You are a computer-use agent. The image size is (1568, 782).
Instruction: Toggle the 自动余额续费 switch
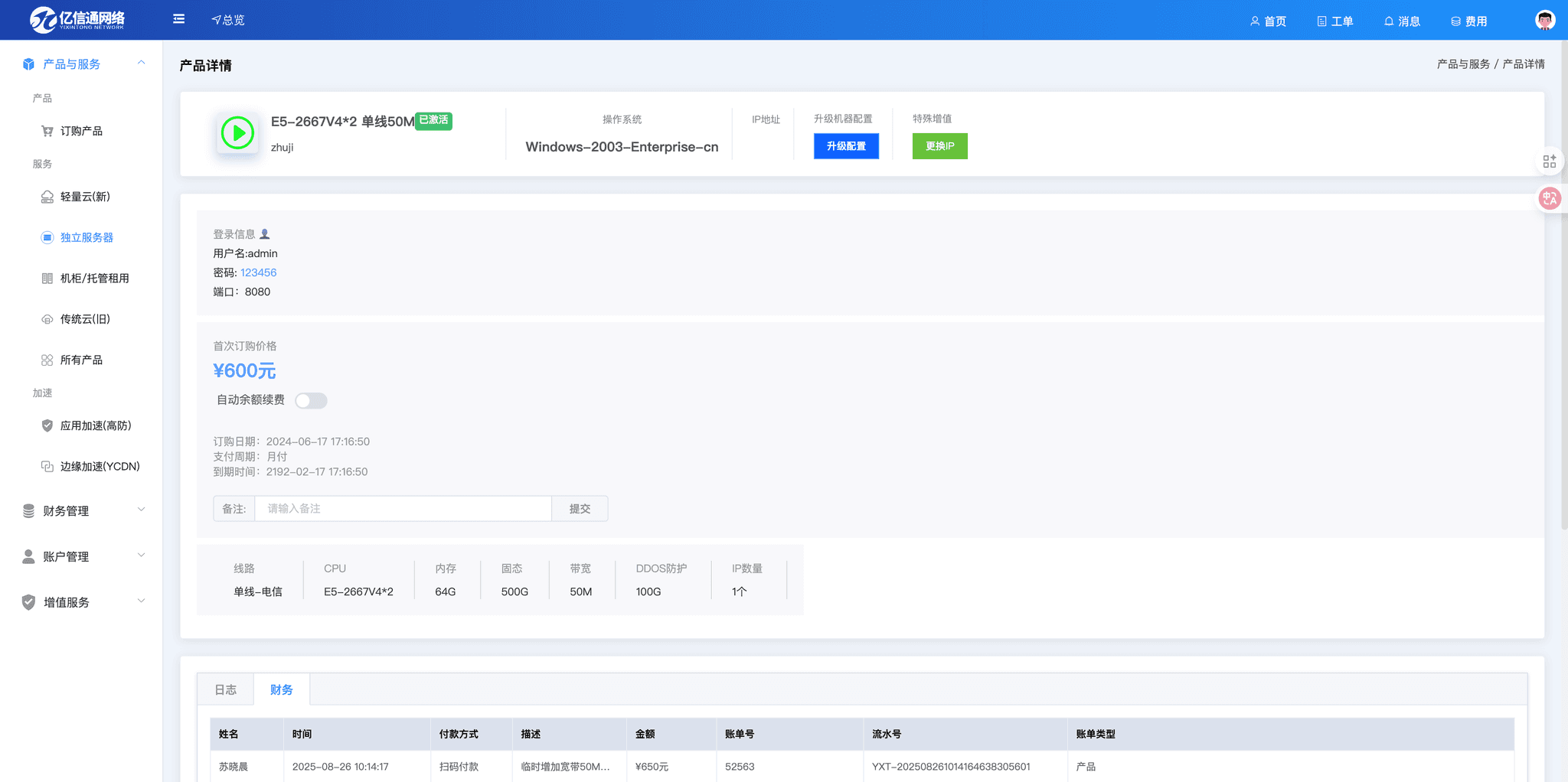tap(311, 401)
